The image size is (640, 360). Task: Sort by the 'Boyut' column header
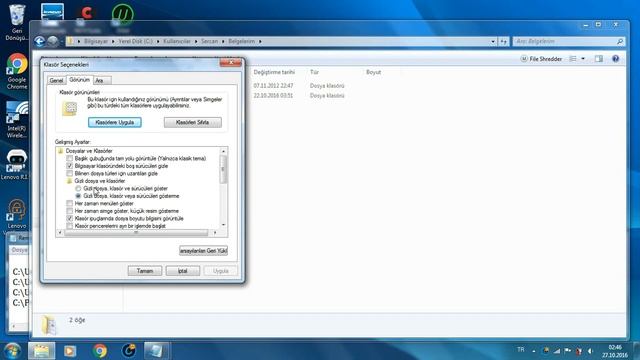(373, 72)
